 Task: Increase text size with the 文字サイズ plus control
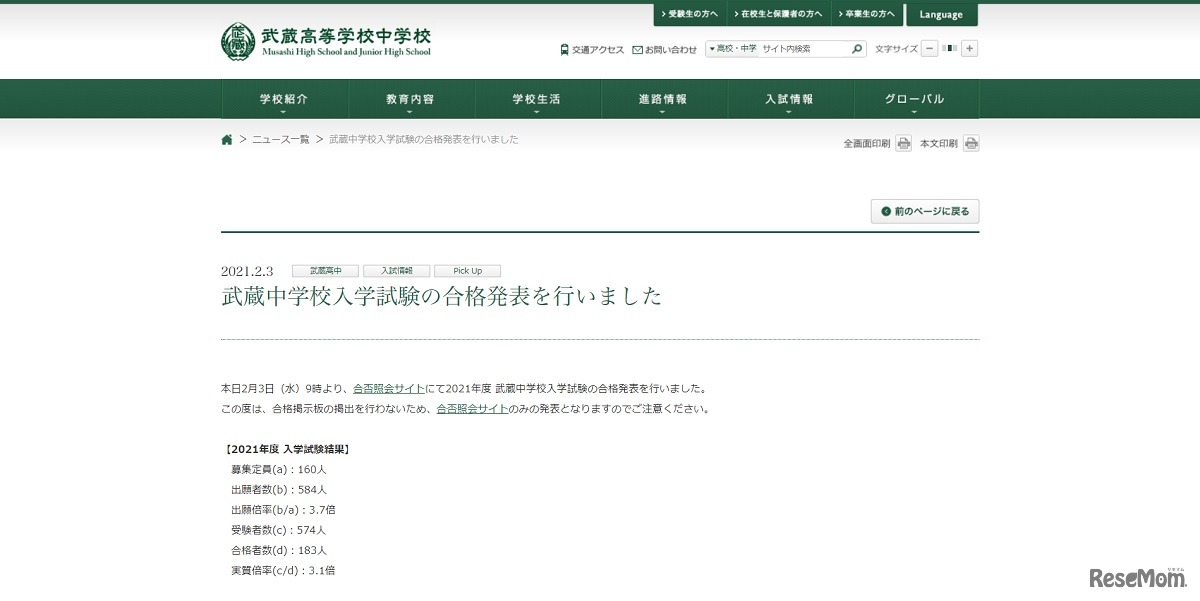[x=968, y=48]
